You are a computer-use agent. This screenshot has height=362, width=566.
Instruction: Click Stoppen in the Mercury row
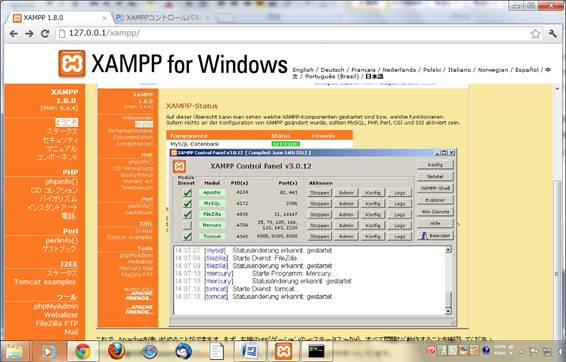[319, 226]
